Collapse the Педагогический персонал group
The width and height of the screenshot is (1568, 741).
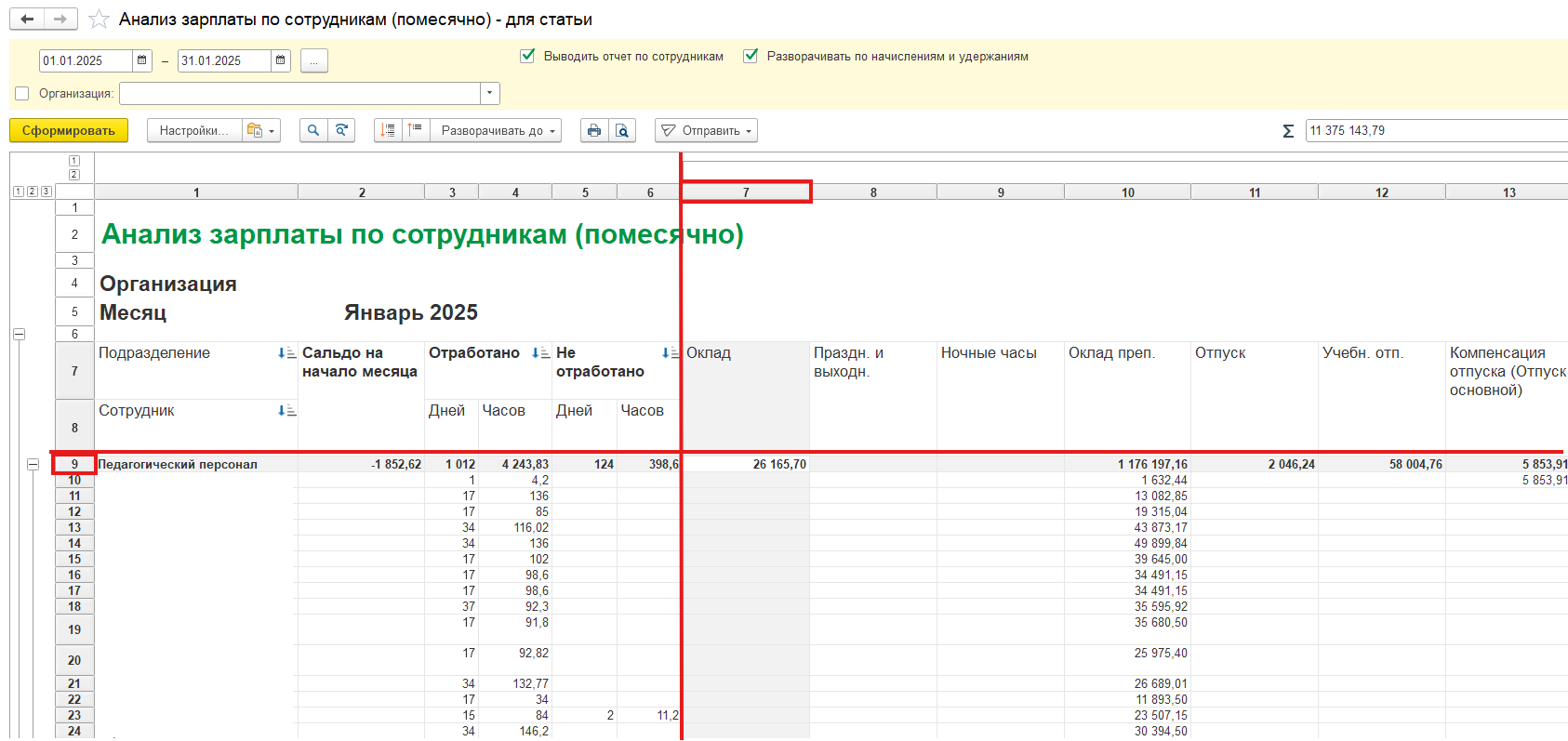click(x=33, y=464)
